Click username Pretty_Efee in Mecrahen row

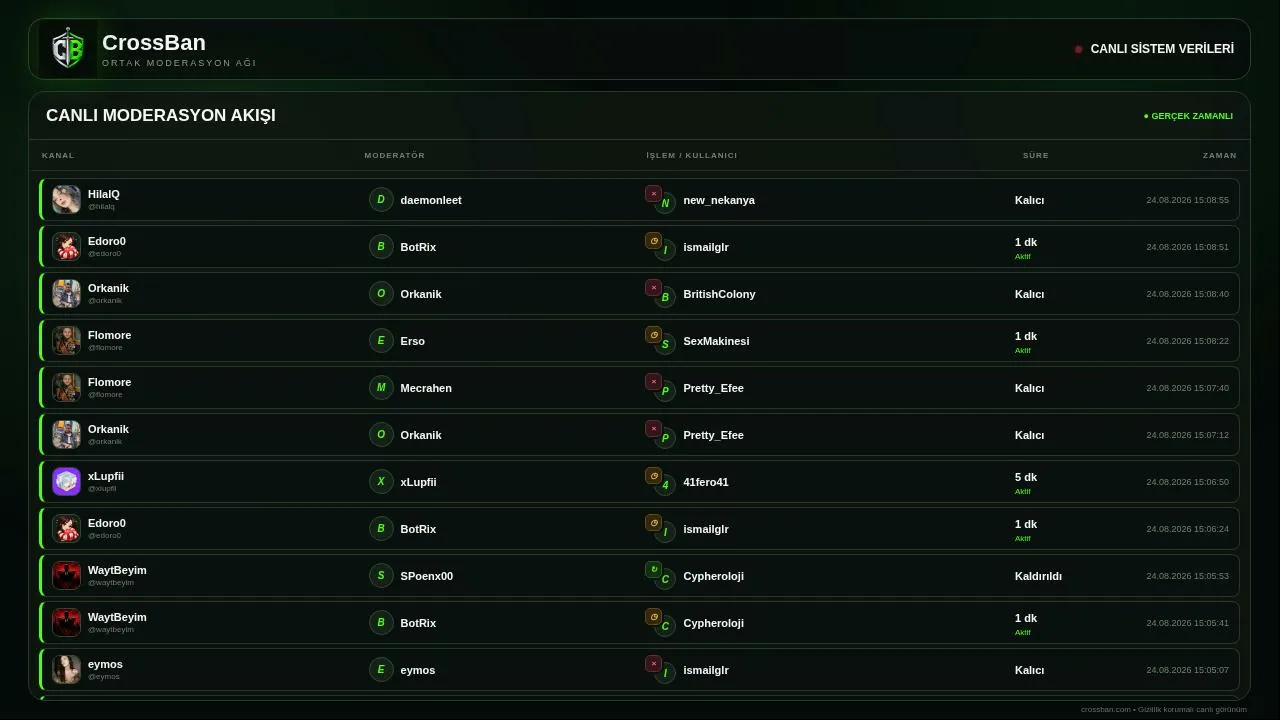(x=713, y=388)
